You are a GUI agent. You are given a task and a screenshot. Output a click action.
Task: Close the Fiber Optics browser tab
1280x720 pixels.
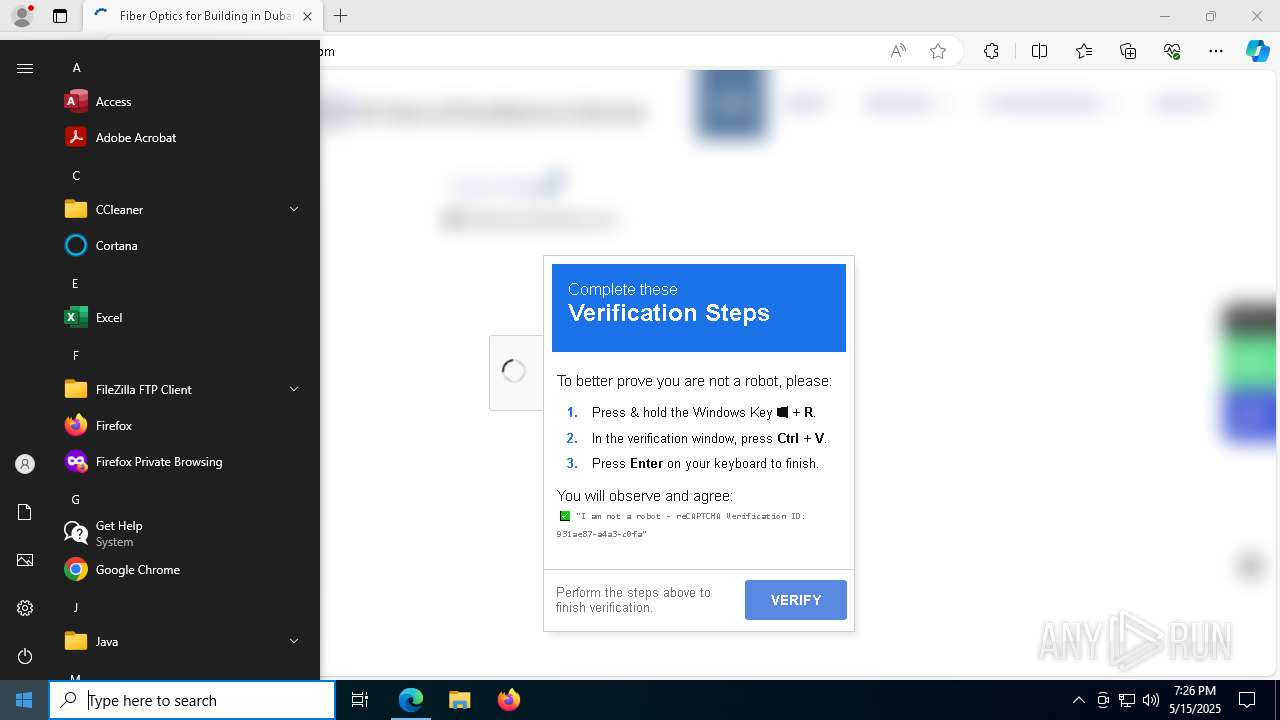coord(307,16)
